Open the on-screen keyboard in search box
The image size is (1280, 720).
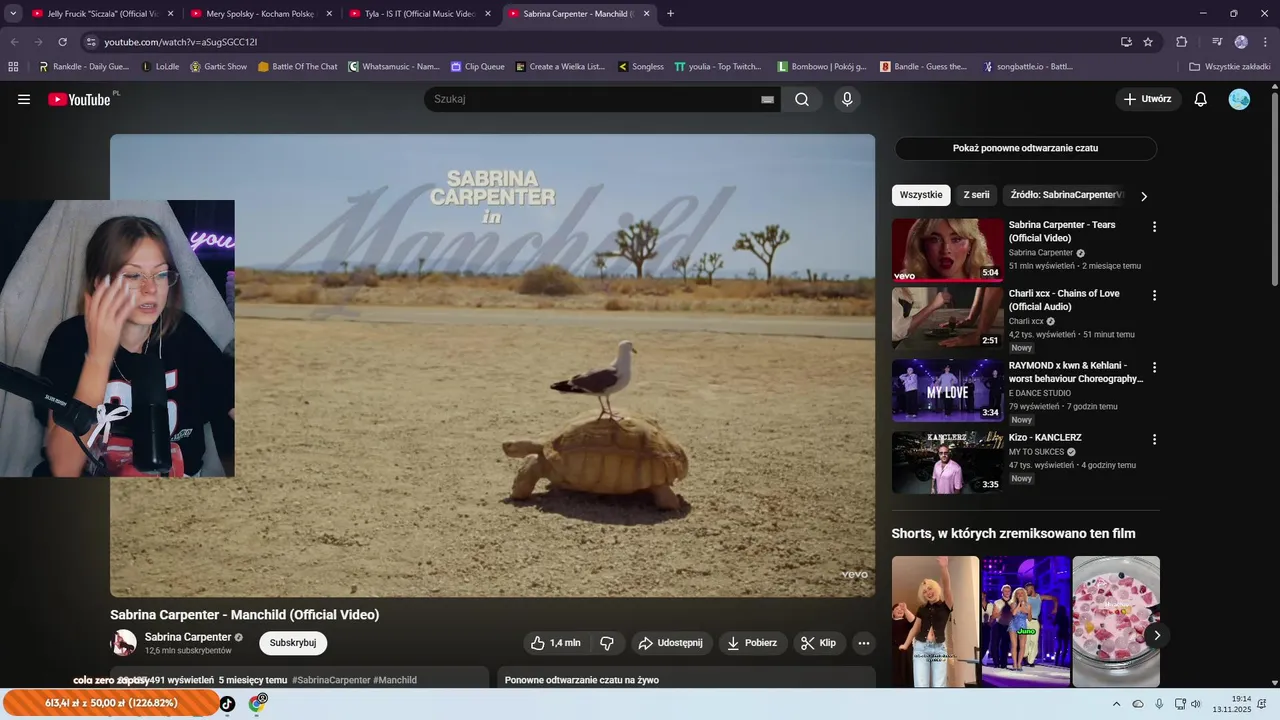(767, 99)
